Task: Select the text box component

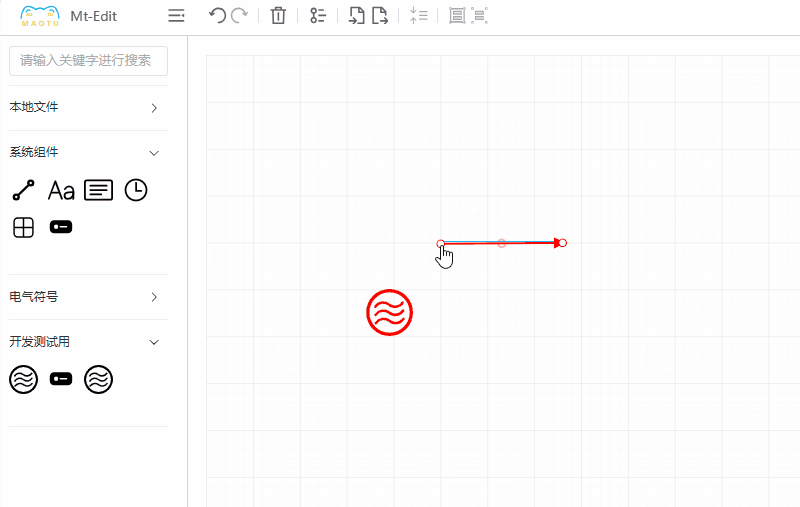Action: [x=98, y=190]
